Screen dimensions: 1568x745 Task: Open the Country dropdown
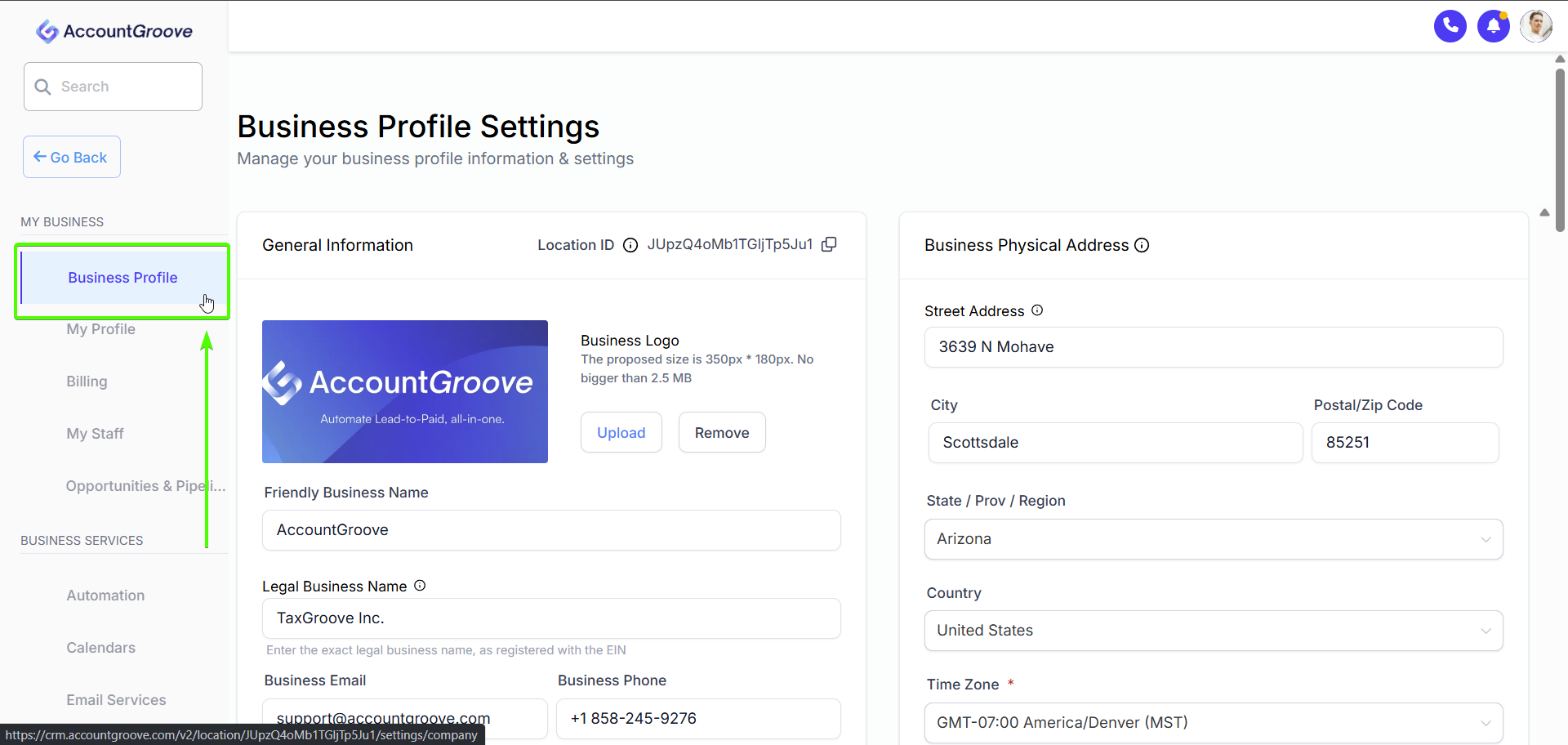tap(1214, 631)
